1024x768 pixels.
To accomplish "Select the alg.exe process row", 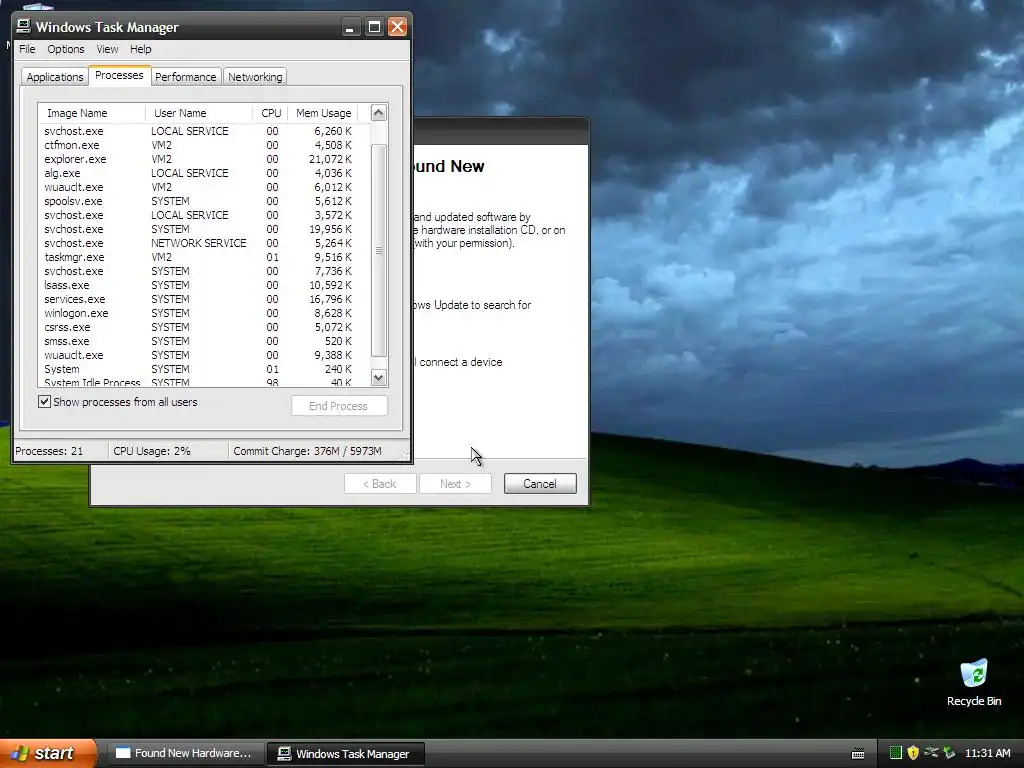I will (x=198, y=173).
